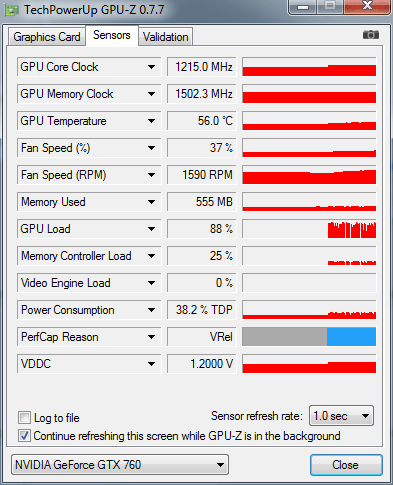The image size is (393, 485).
Task: Open the NVIDIA GeForce GTX 760 selector
Action: point(120,464)
